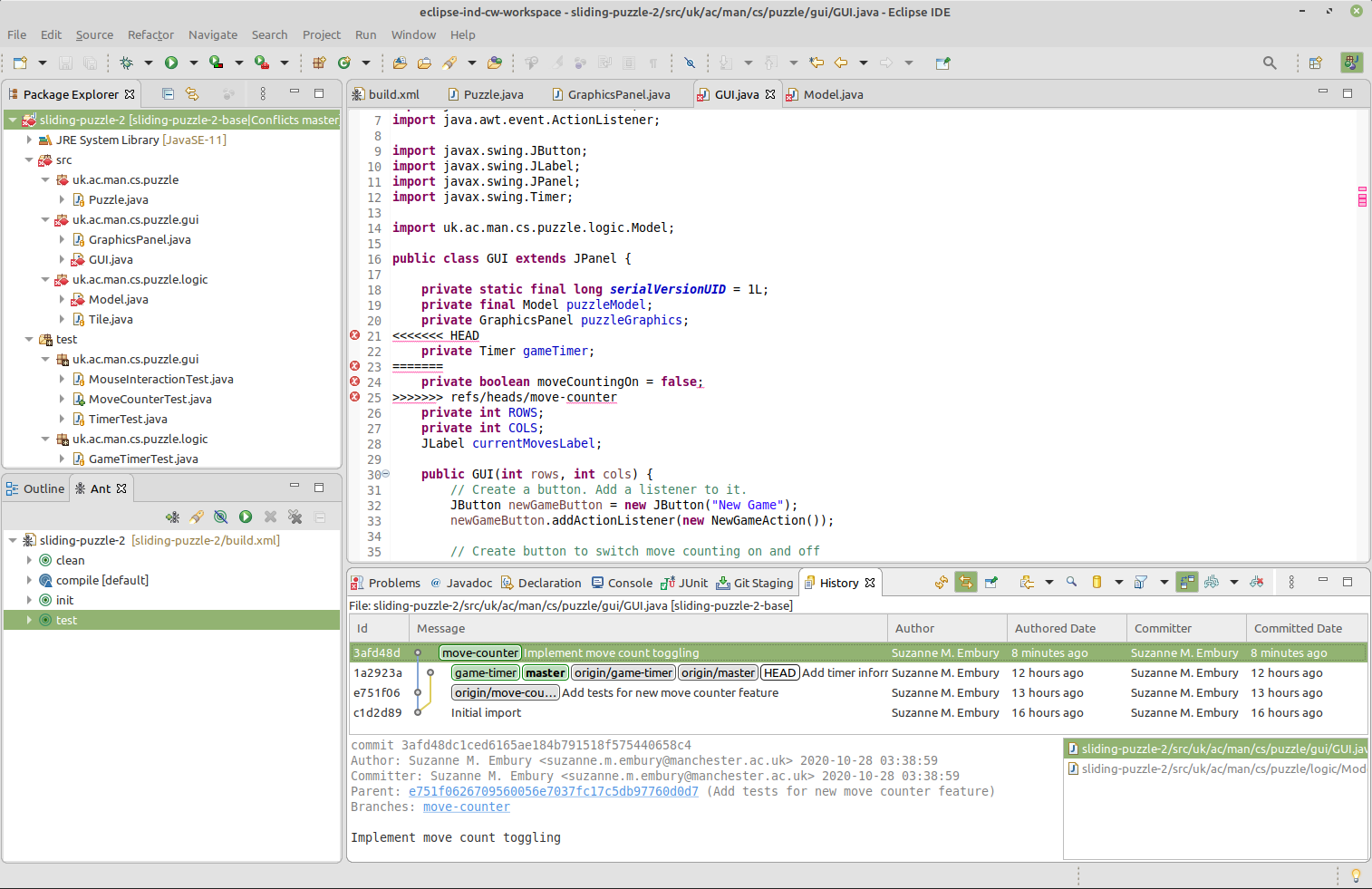
Task: Open the Navigate menu
Action: [x=213, y=34]
